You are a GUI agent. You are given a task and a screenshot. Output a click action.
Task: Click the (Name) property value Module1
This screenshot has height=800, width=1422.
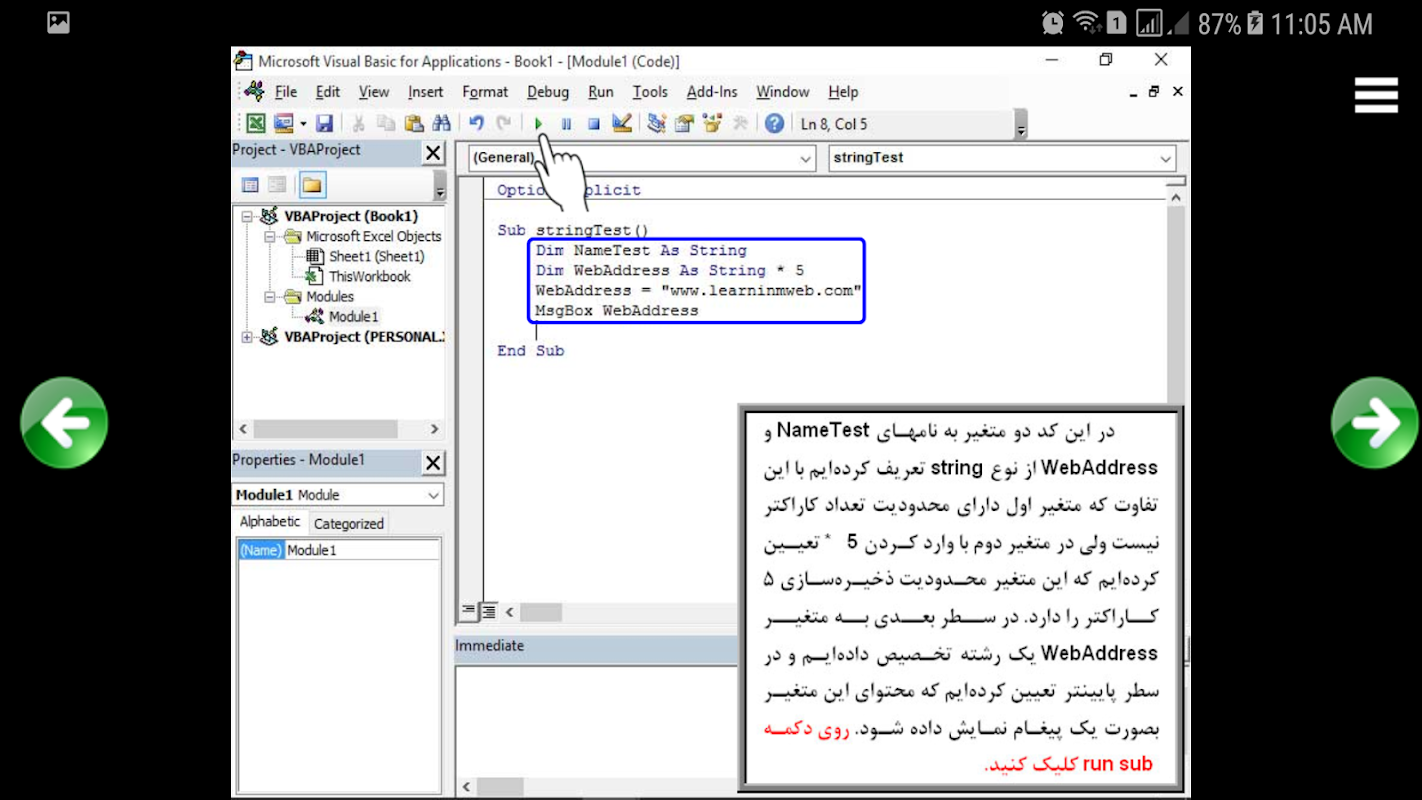(x=362, y=550)
